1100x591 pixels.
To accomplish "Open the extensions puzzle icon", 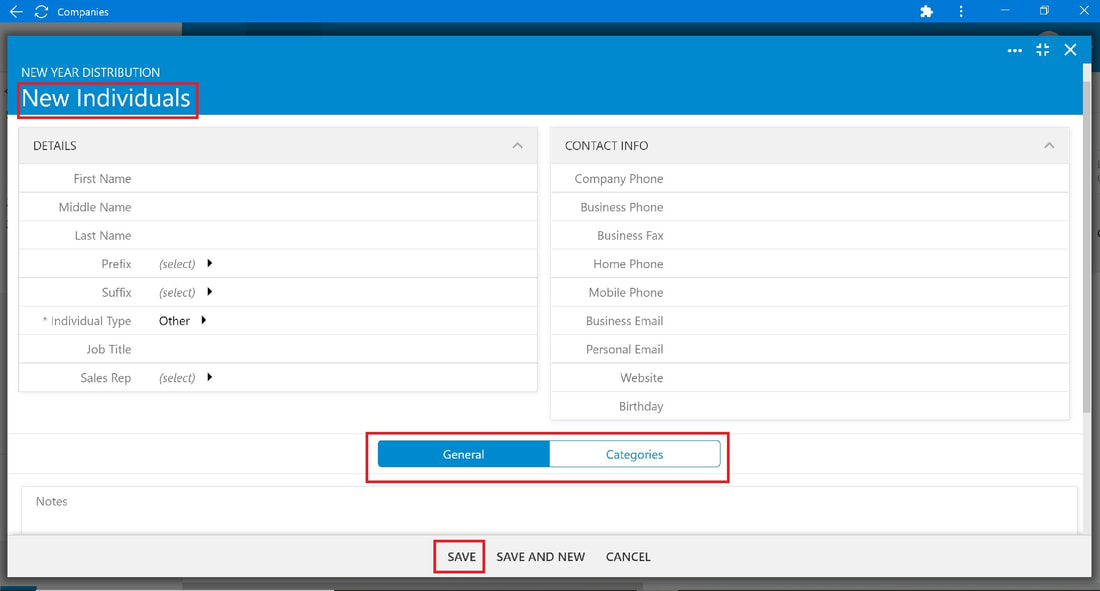I will pos(927,11).
